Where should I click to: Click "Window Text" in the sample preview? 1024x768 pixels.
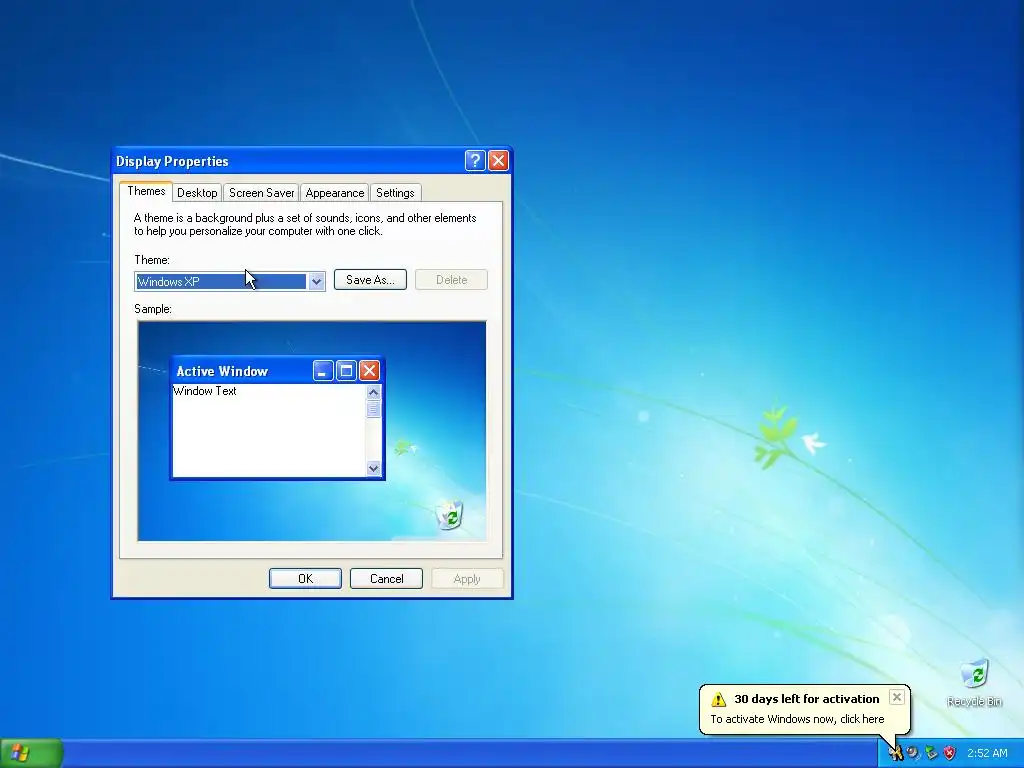[205, 391]
